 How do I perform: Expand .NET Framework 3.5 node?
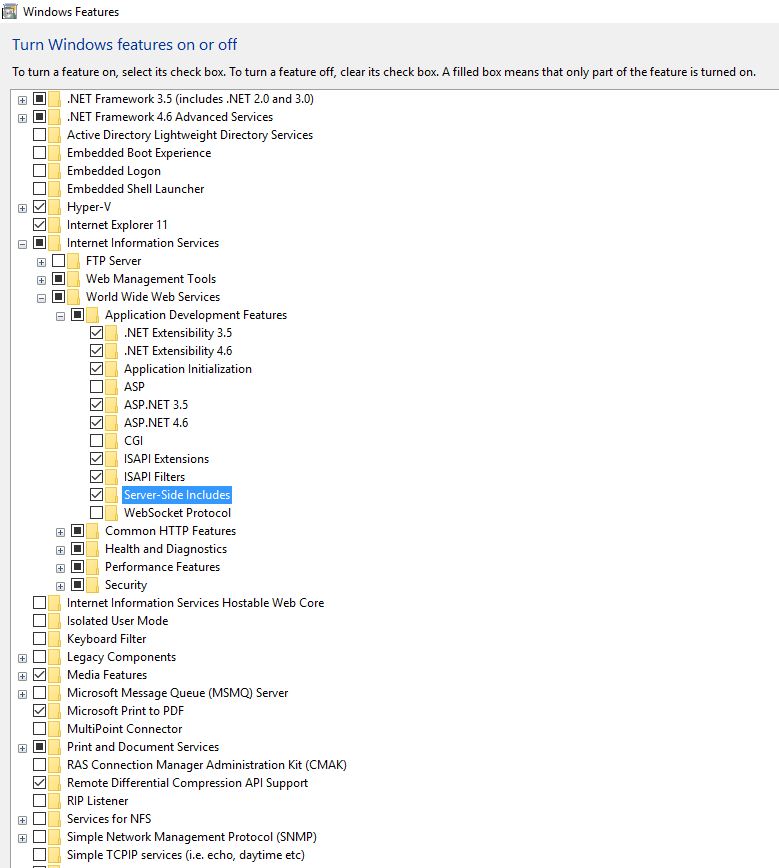(x=22, y=100)
